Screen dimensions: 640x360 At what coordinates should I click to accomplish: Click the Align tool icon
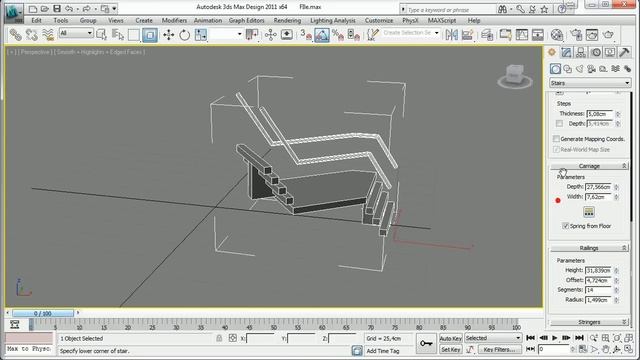[x=468, y=35]
